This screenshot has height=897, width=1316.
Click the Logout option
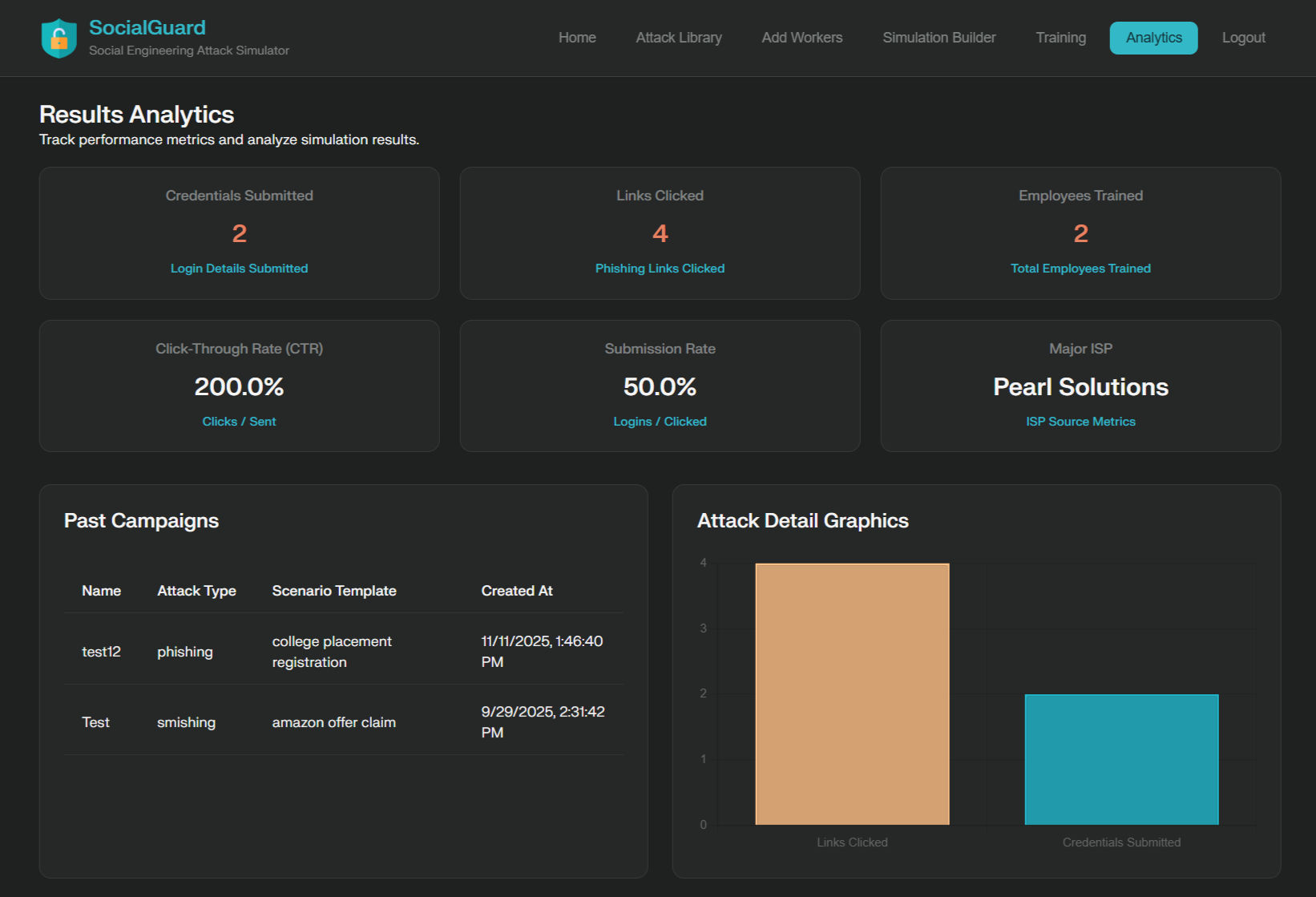click(x=1243, y=37)
